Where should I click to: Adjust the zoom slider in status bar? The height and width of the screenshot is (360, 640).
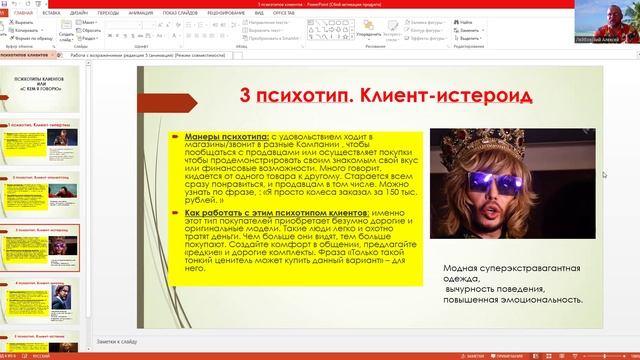pyautogui.click(x=605, y=356)
